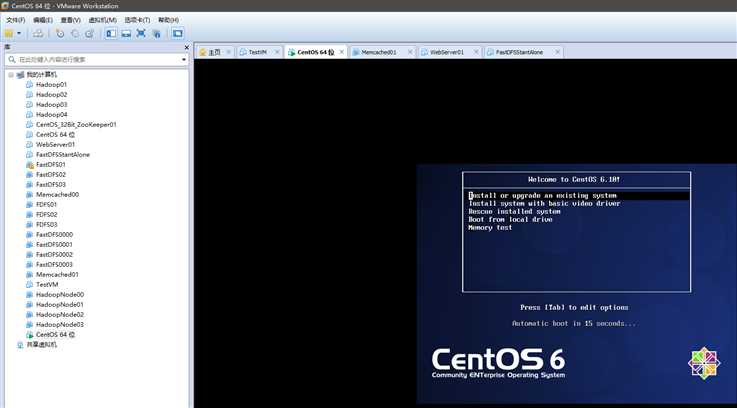
Task: Click the revert to snapshot toolbar icon
Action: pyautogui.click(x=75, y=33)
